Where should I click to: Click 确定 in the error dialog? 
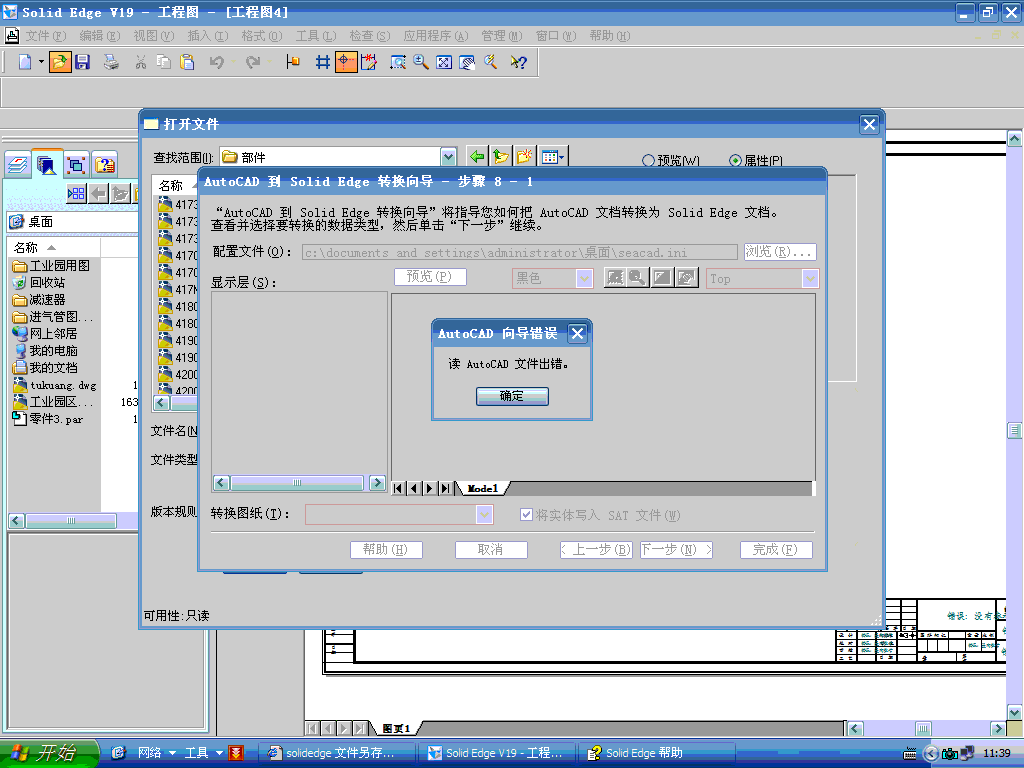512,396
